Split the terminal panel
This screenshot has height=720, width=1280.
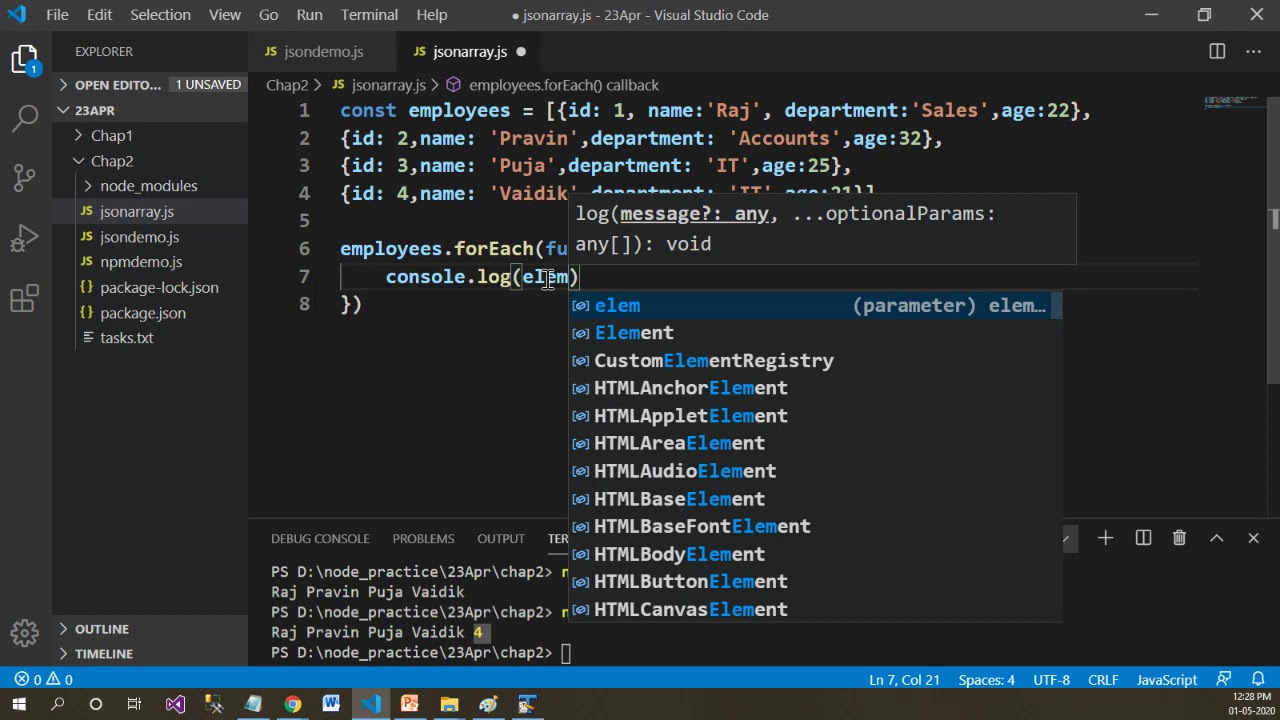pos(1143,538)
